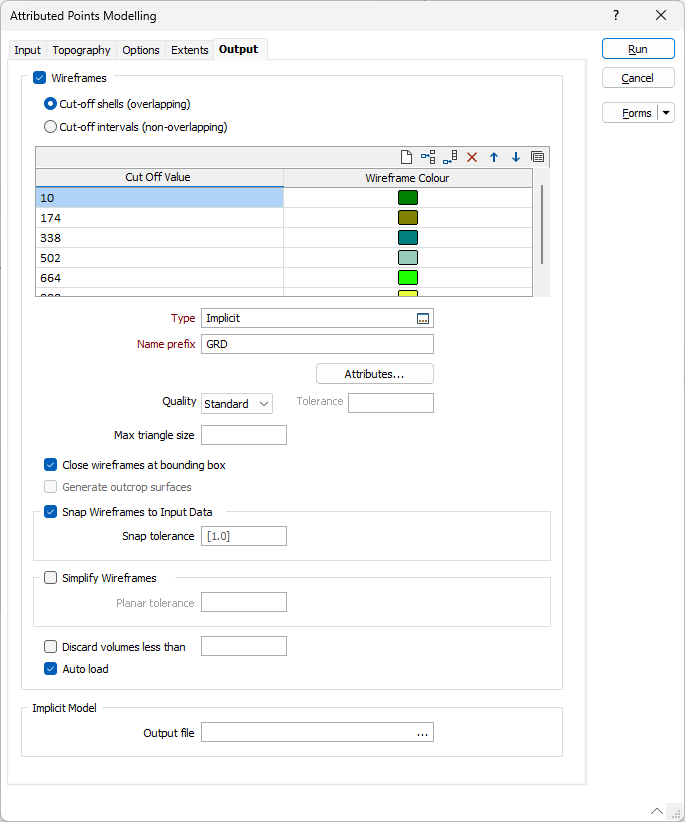The height and width of the screenshot is (822, 685).
Task: Uncheck the Wireframes checkbox
Action: click(40, 77)
